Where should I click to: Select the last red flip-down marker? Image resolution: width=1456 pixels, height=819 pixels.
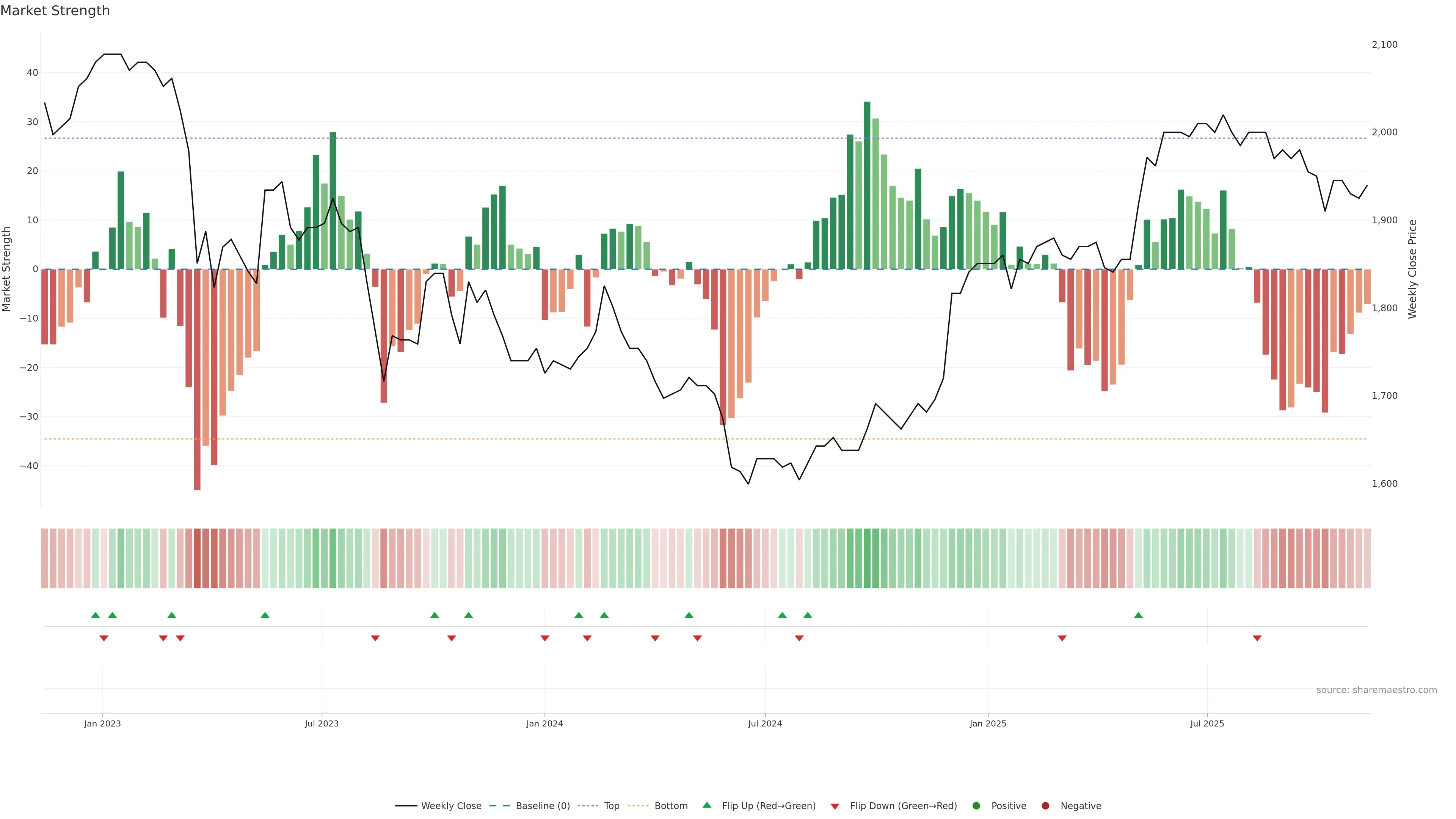coord(1257,638)
